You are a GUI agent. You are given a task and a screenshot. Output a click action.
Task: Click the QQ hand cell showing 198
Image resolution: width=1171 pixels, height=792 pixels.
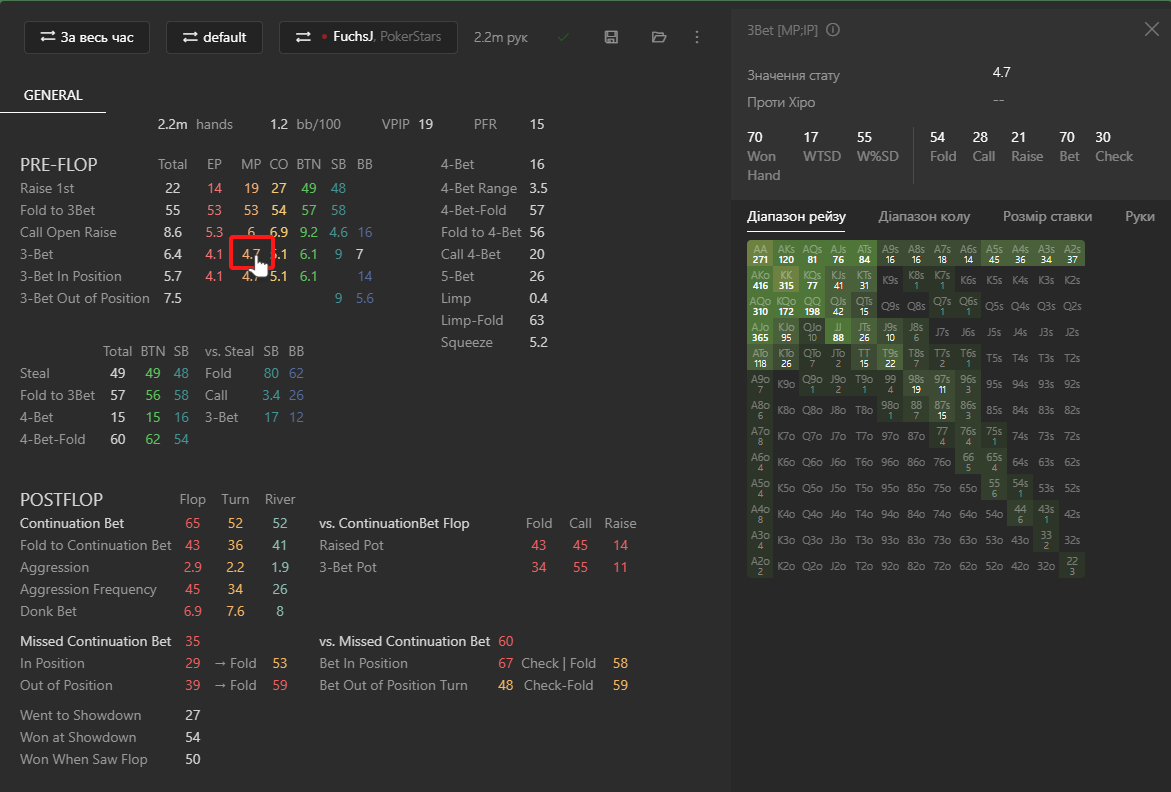[813, 306]
